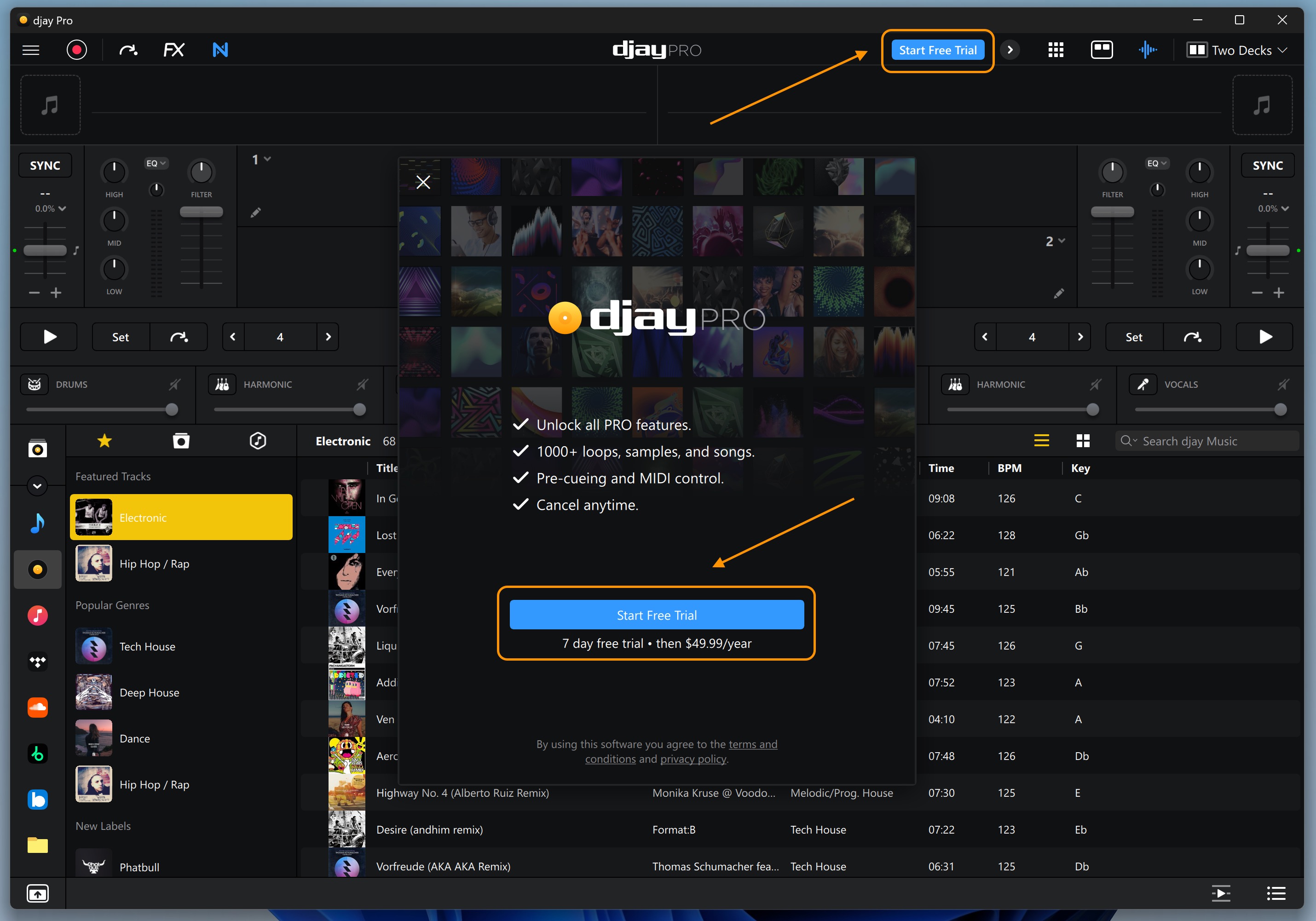1316x921 pixels.
Task: Switch library to list view
Action: pyautogui.click(x=1041, y=441)
